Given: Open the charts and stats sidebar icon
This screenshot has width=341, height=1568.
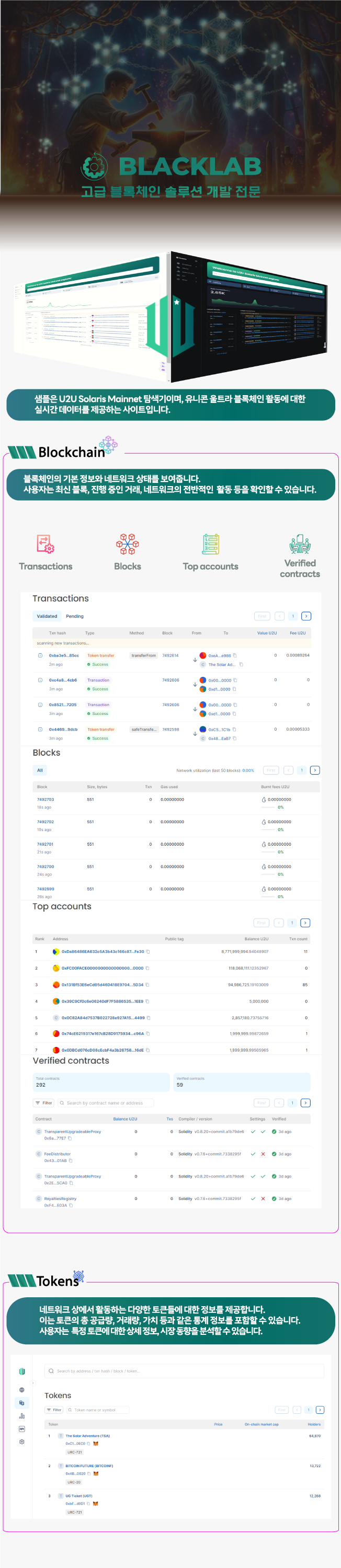Looking at the screenshot, I should click(22, 1416).
